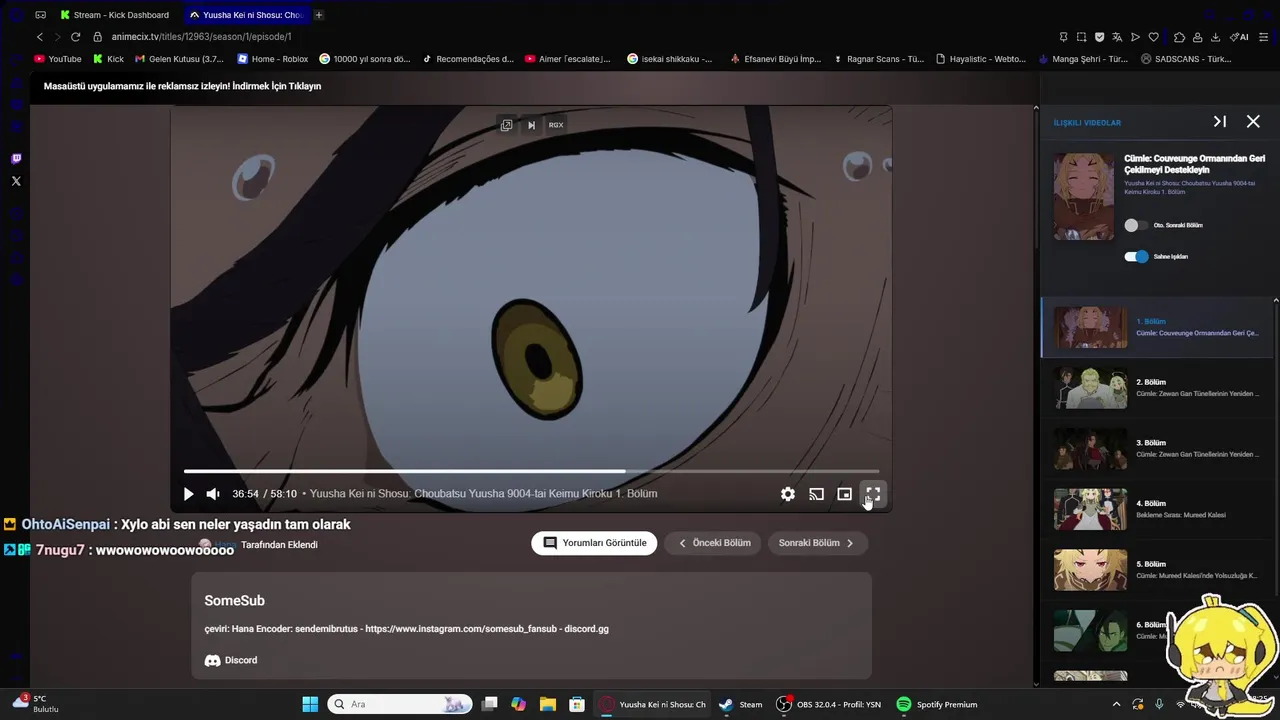Click the pin icon in browser toolbar
The image size is (1280, 720).
(1063, 37)
